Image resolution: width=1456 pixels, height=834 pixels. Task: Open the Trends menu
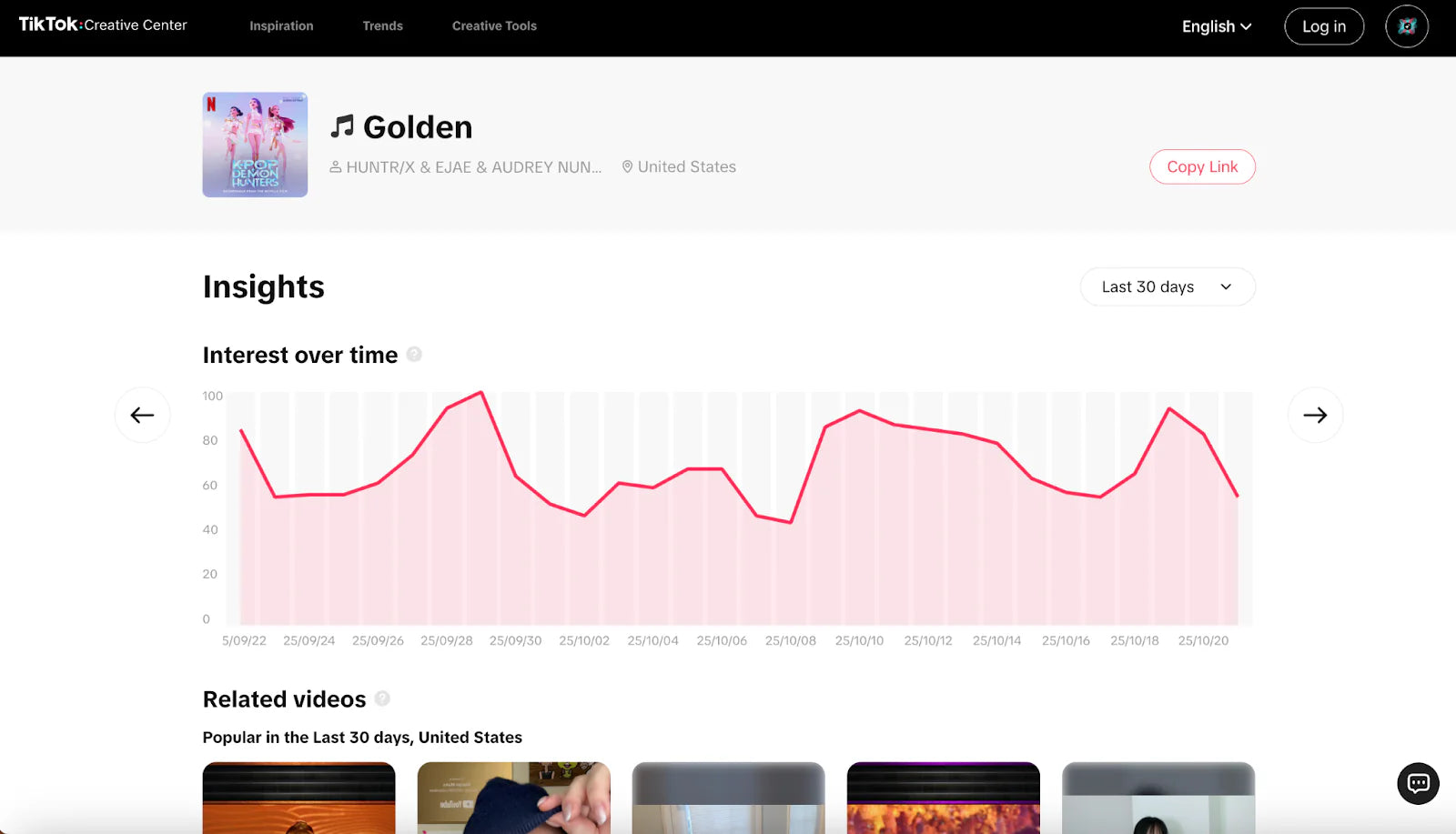coord(382,25)
